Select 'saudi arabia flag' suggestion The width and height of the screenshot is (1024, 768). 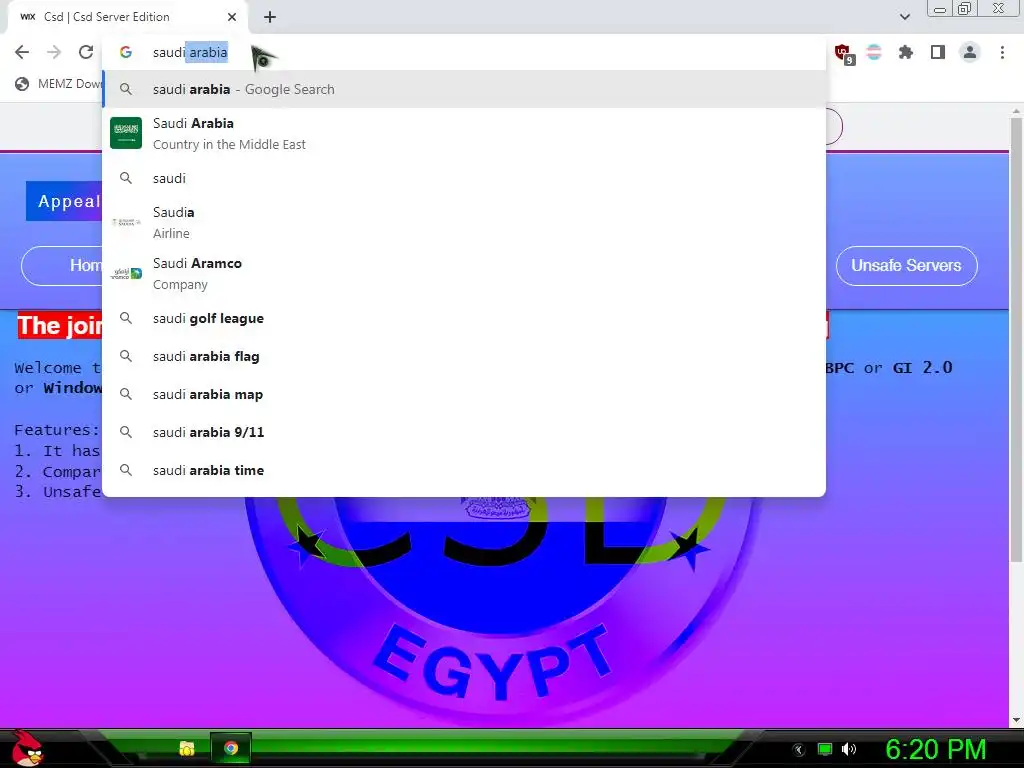[464, 357]
